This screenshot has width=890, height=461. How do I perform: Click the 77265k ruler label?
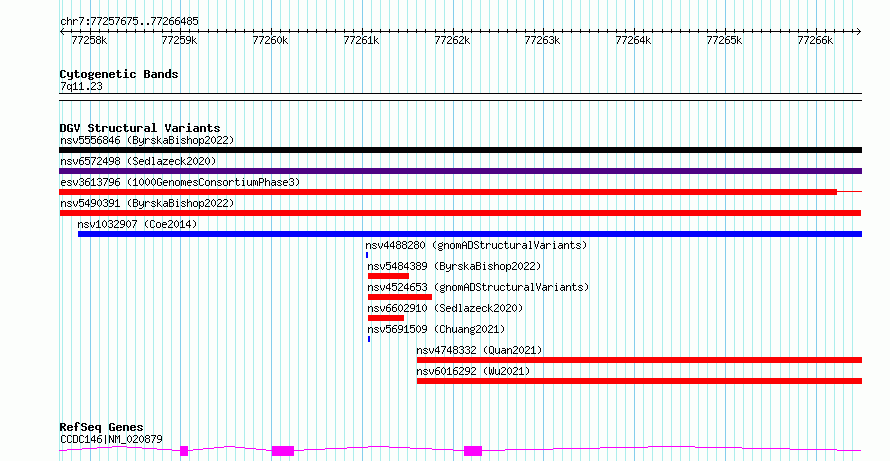(724, 40)
